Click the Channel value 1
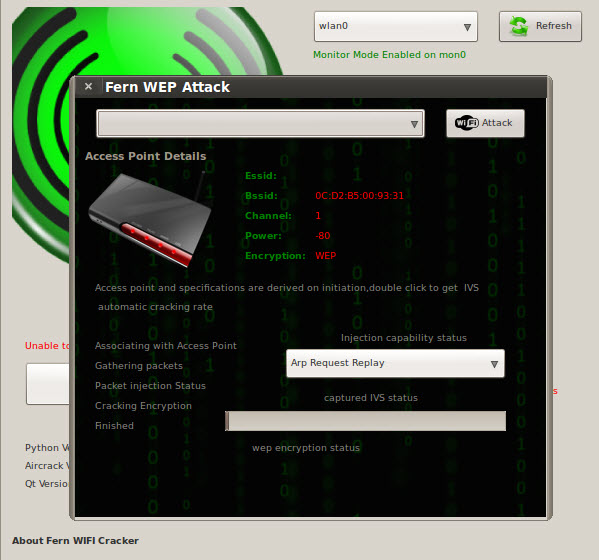This screenshot has width=599, height=560. pos(318,216)
